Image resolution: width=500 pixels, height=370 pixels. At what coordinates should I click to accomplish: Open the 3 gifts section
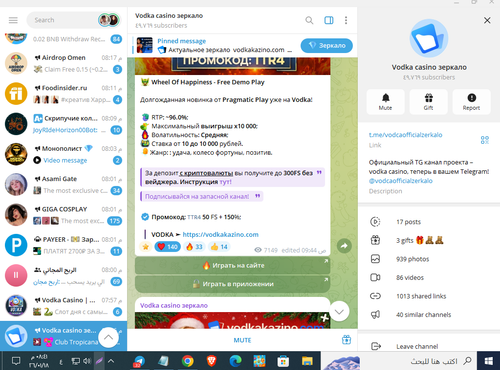tap(429, 240)
